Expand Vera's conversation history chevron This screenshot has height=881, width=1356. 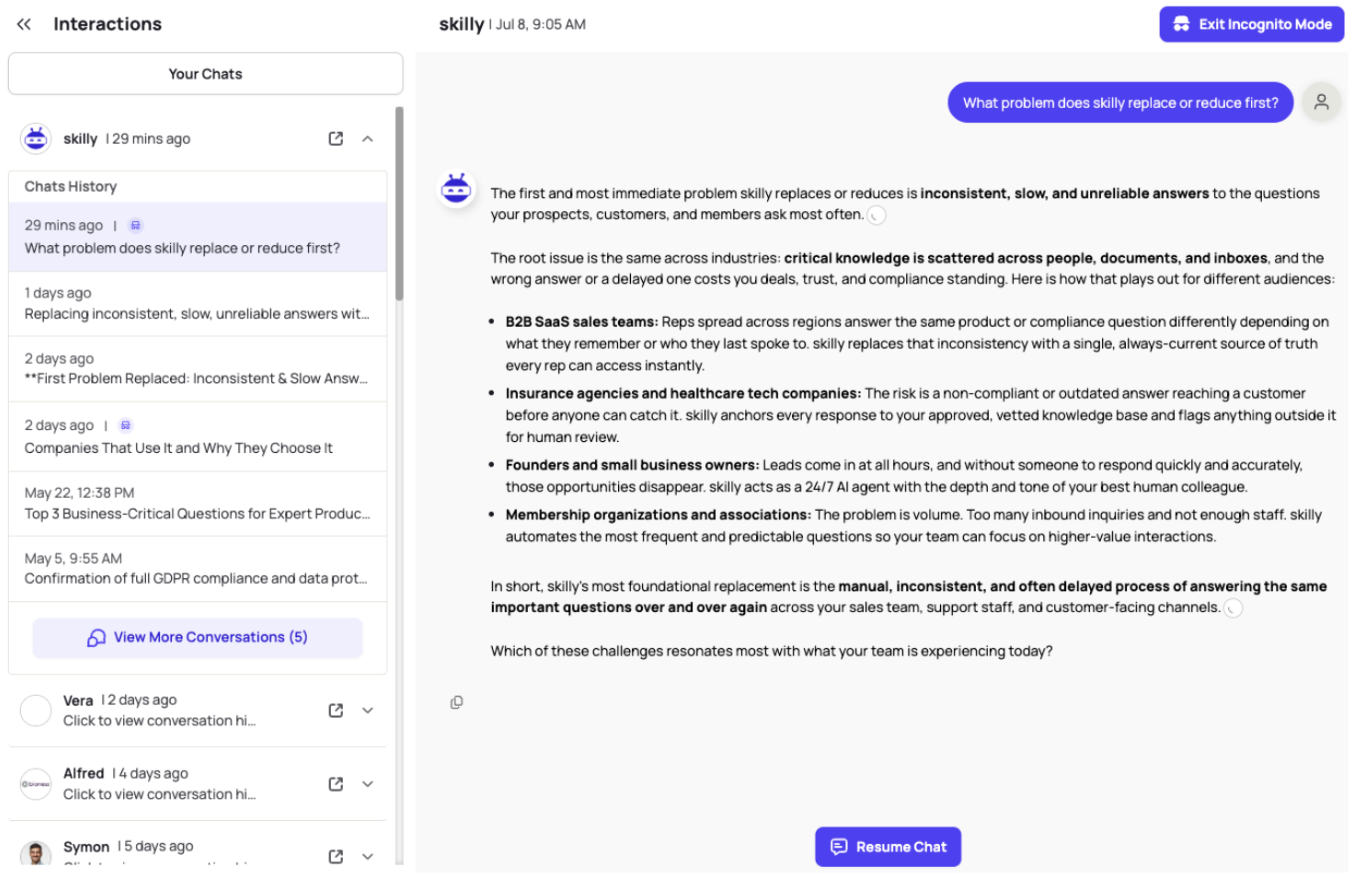coord(367,710)
